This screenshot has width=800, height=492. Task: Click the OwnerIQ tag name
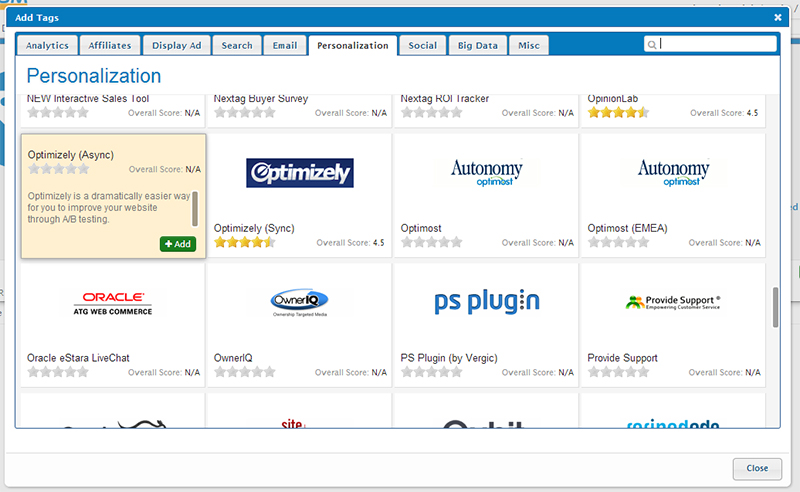point(233,358)
